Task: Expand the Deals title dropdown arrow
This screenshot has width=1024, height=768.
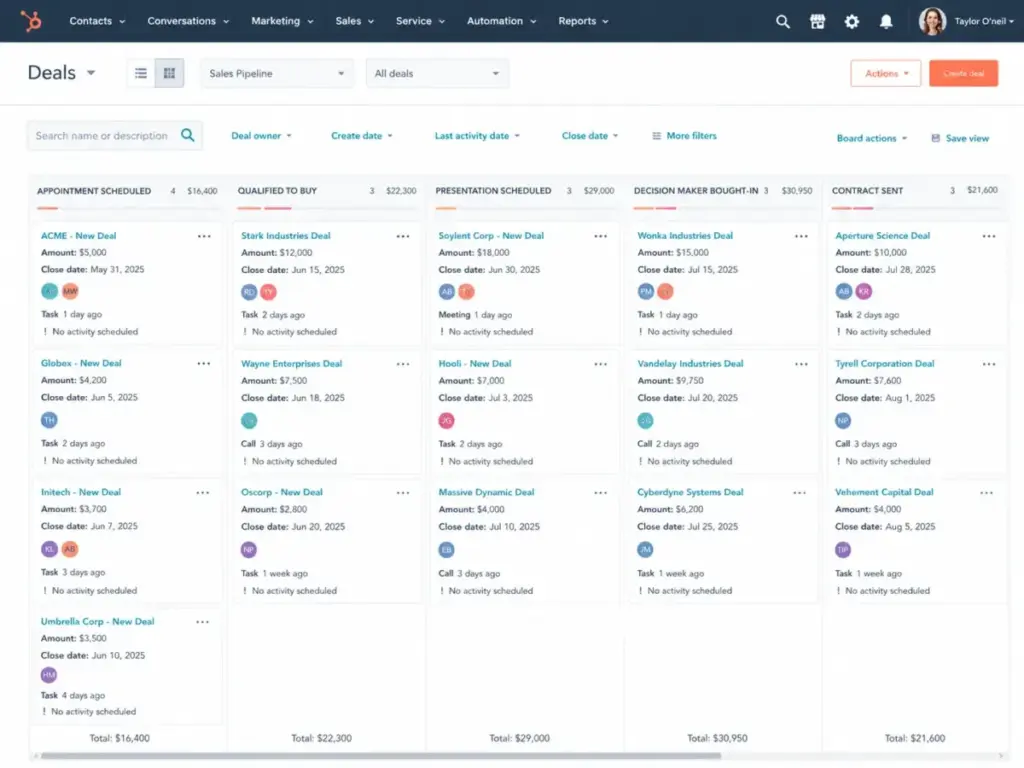Action: (x=91, y=72)
